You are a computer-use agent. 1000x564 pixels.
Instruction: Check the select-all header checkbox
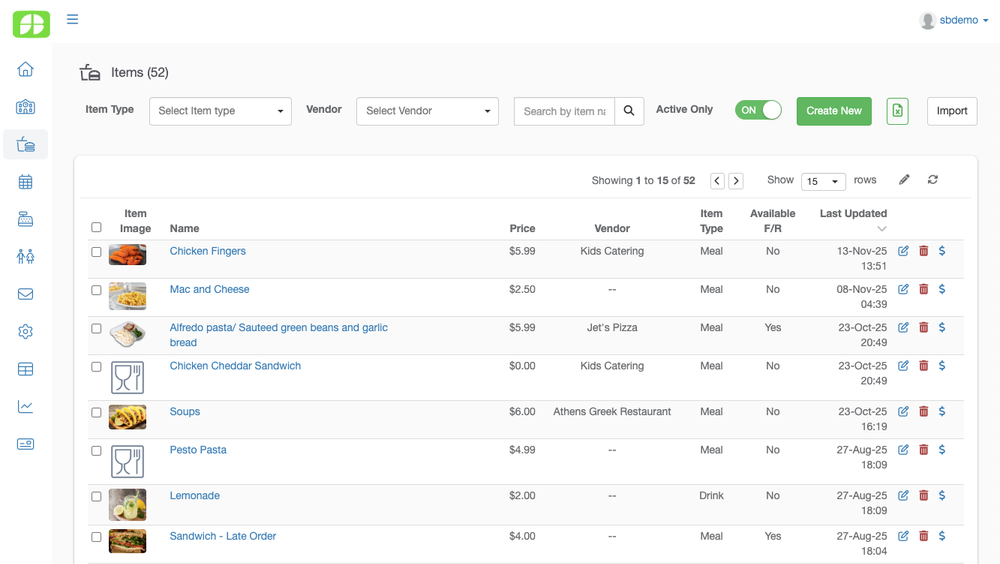coord(96,227)
